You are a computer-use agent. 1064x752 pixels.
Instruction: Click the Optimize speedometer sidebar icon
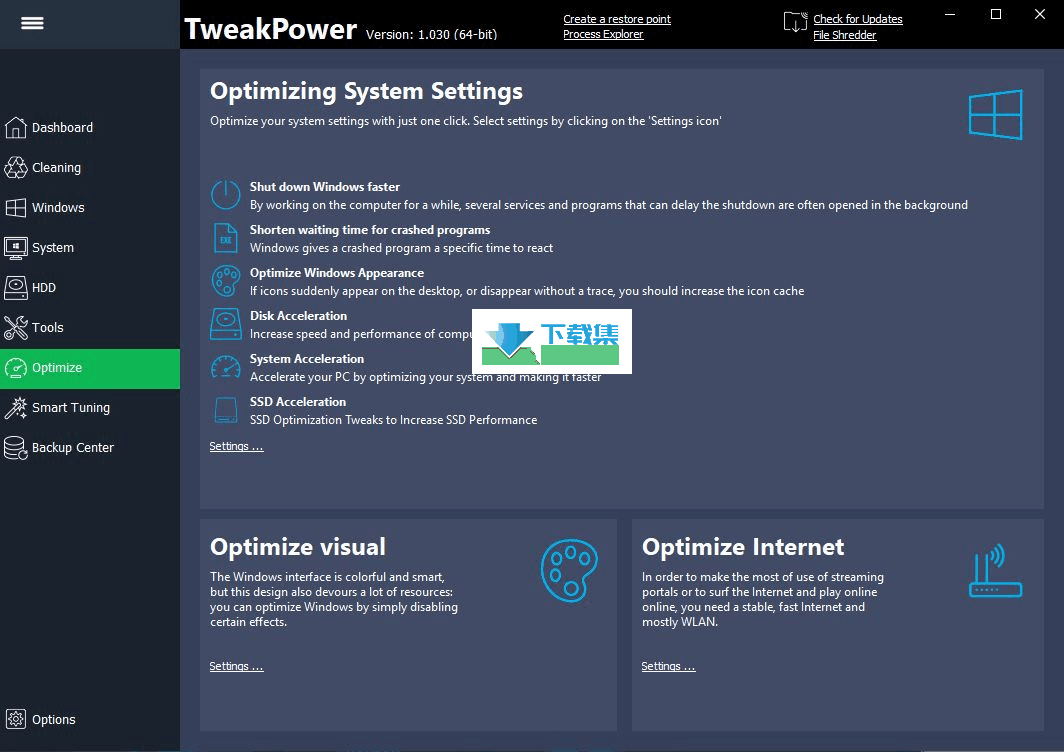point(16,368)
